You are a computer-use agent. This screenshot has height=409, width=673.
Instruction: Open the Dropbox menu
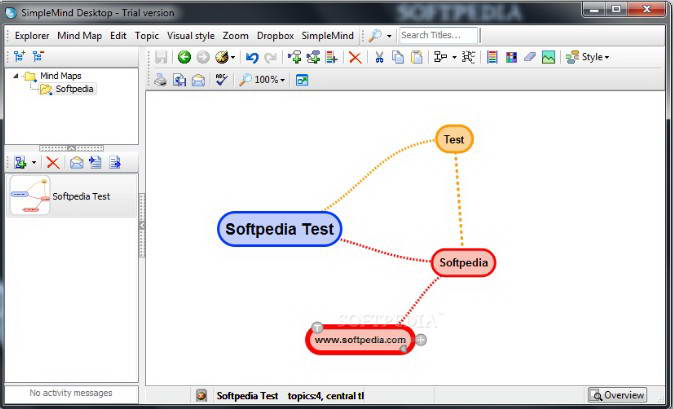click(x=275, y=36)
